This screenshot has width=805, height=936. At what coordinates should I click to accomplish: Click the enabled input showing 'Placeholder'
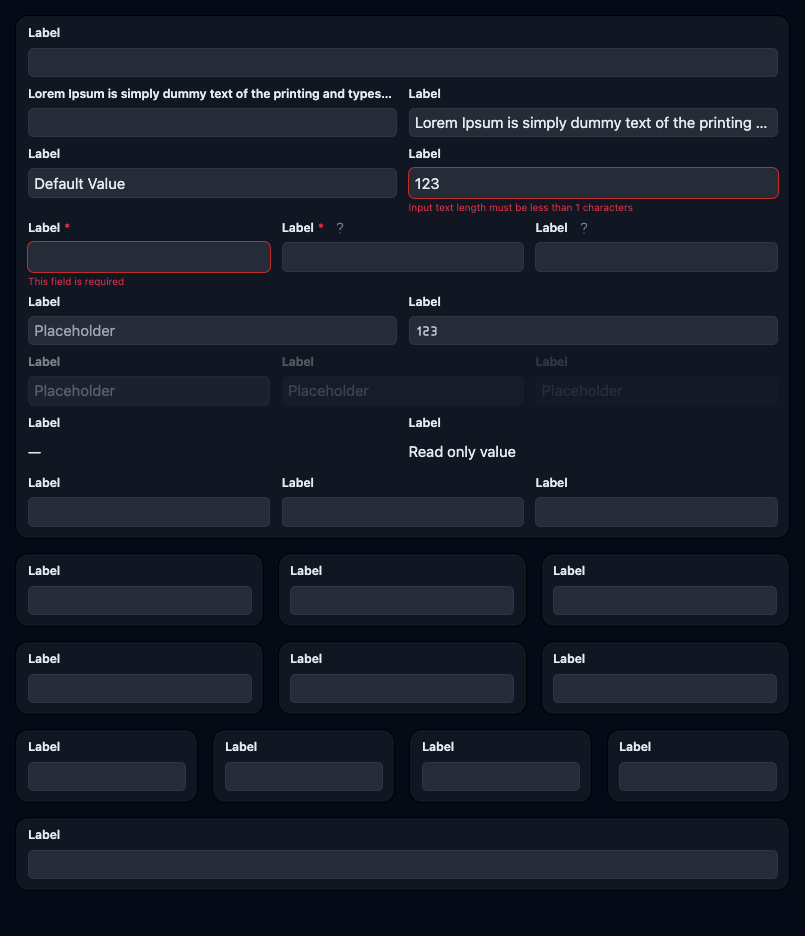212,331
